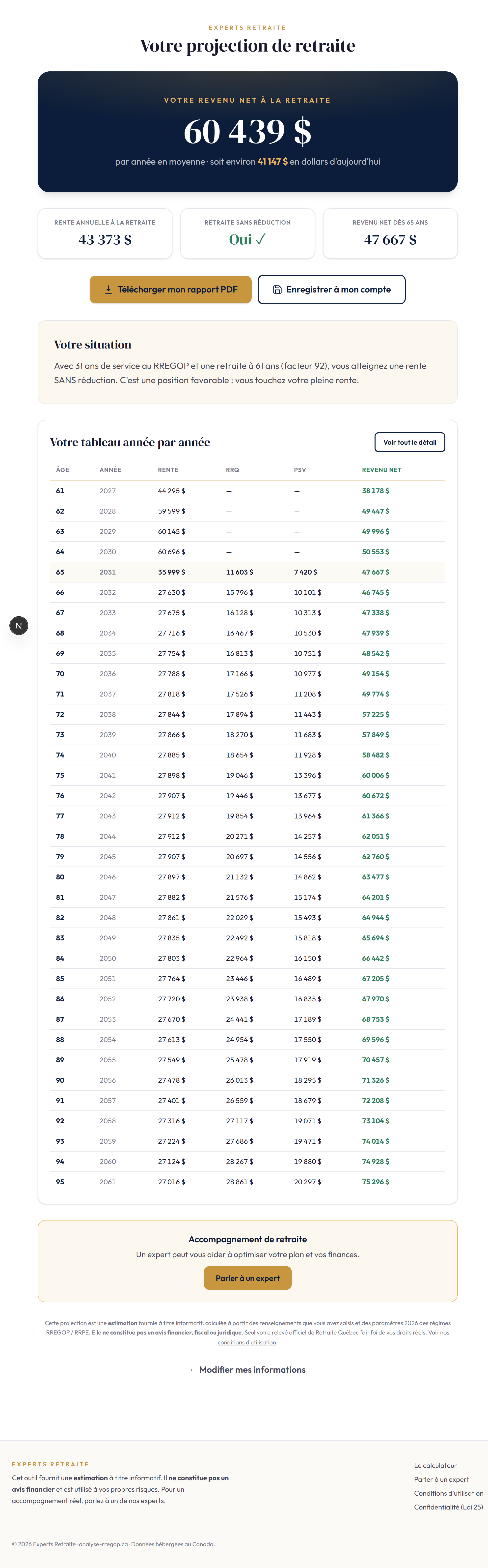Select the 17 166 $ RRQ cell

(240, 674)
